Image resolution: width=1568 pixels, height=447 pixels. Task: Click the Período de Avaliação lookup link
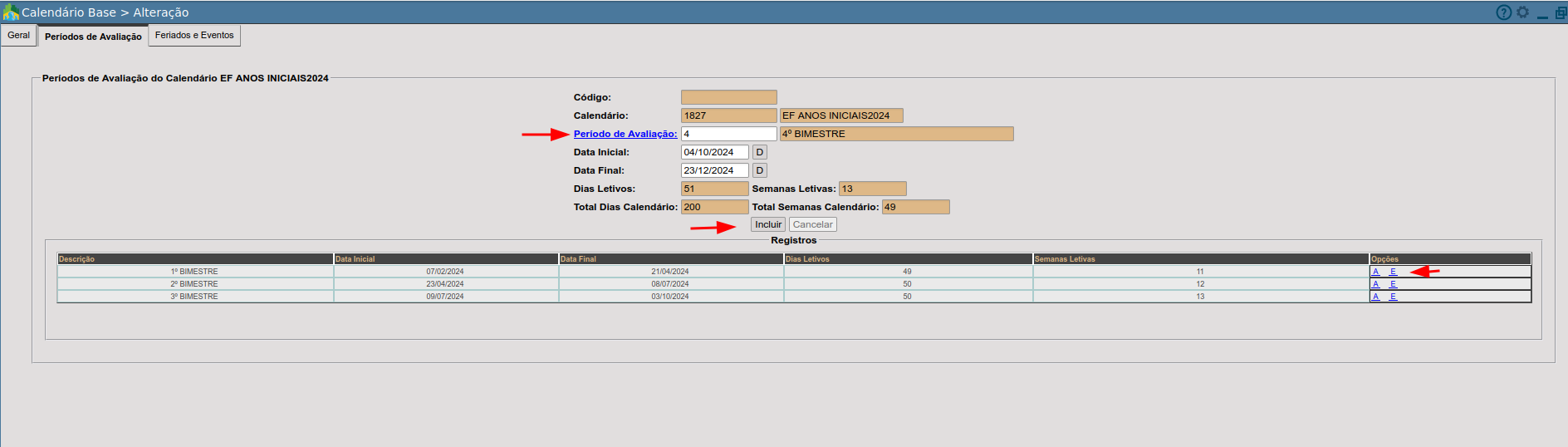(625, 134)
